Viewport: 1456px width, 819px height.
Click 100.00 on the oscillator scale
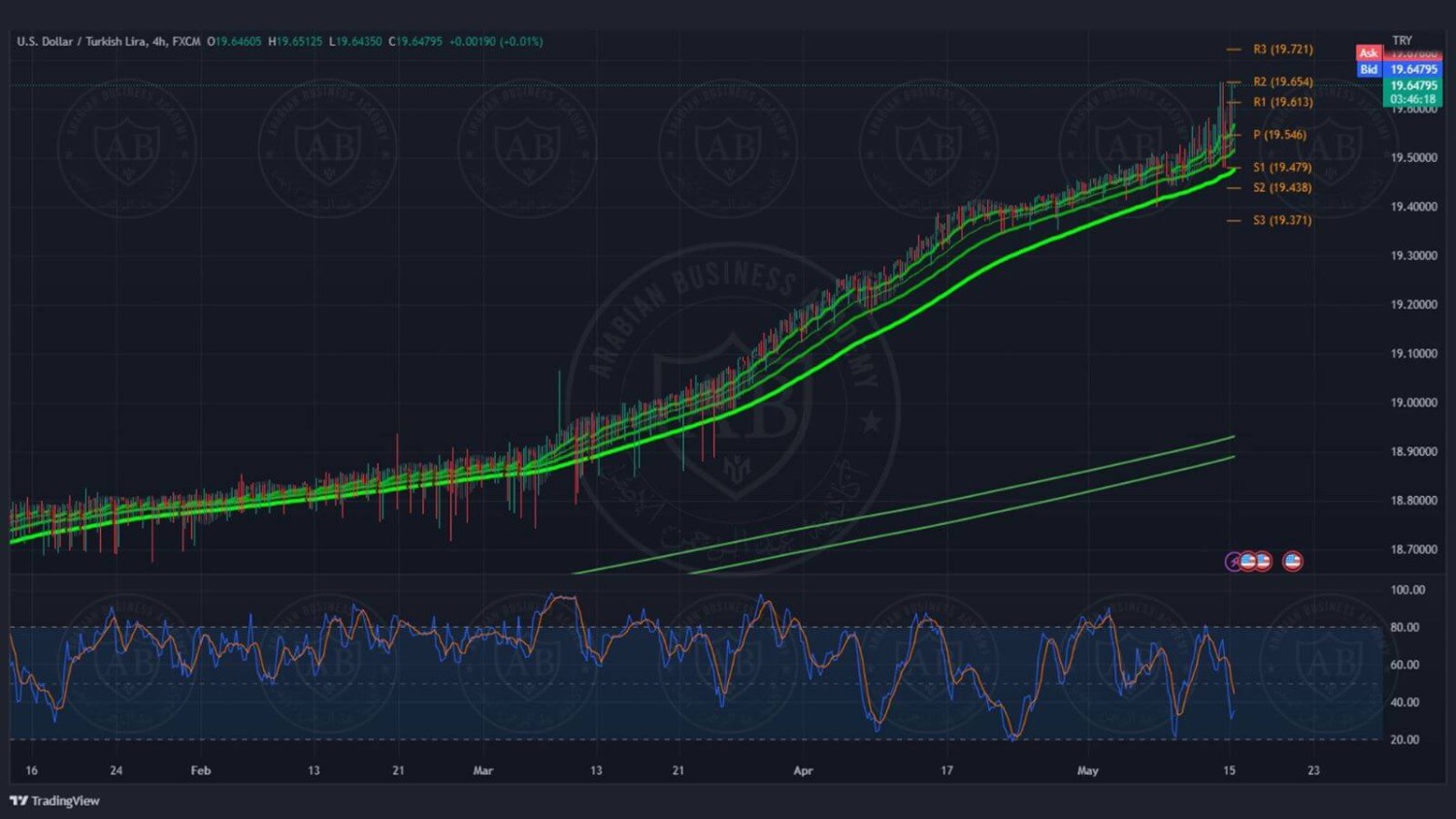click(x=1407, y=590)
